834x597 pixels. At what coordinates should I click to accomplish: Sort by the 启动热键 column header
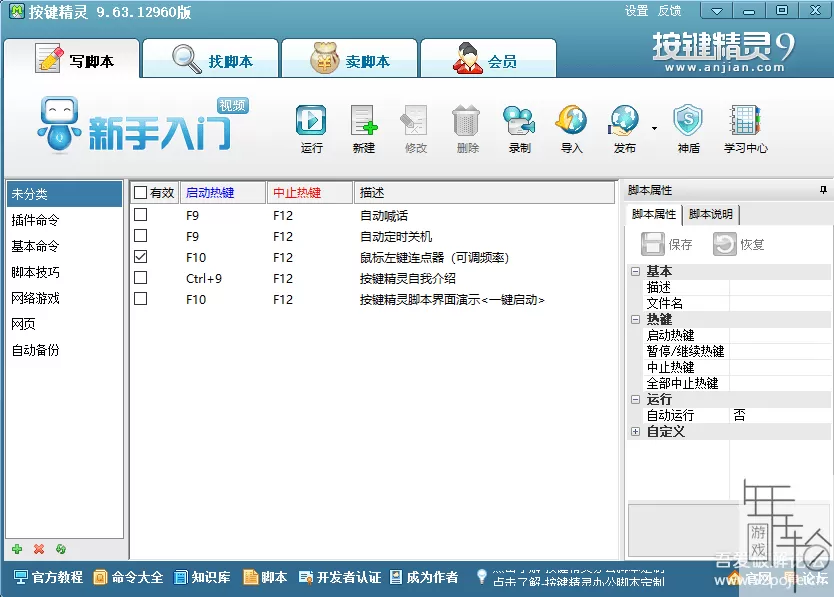pyautogui.click(x=223, y=193)
